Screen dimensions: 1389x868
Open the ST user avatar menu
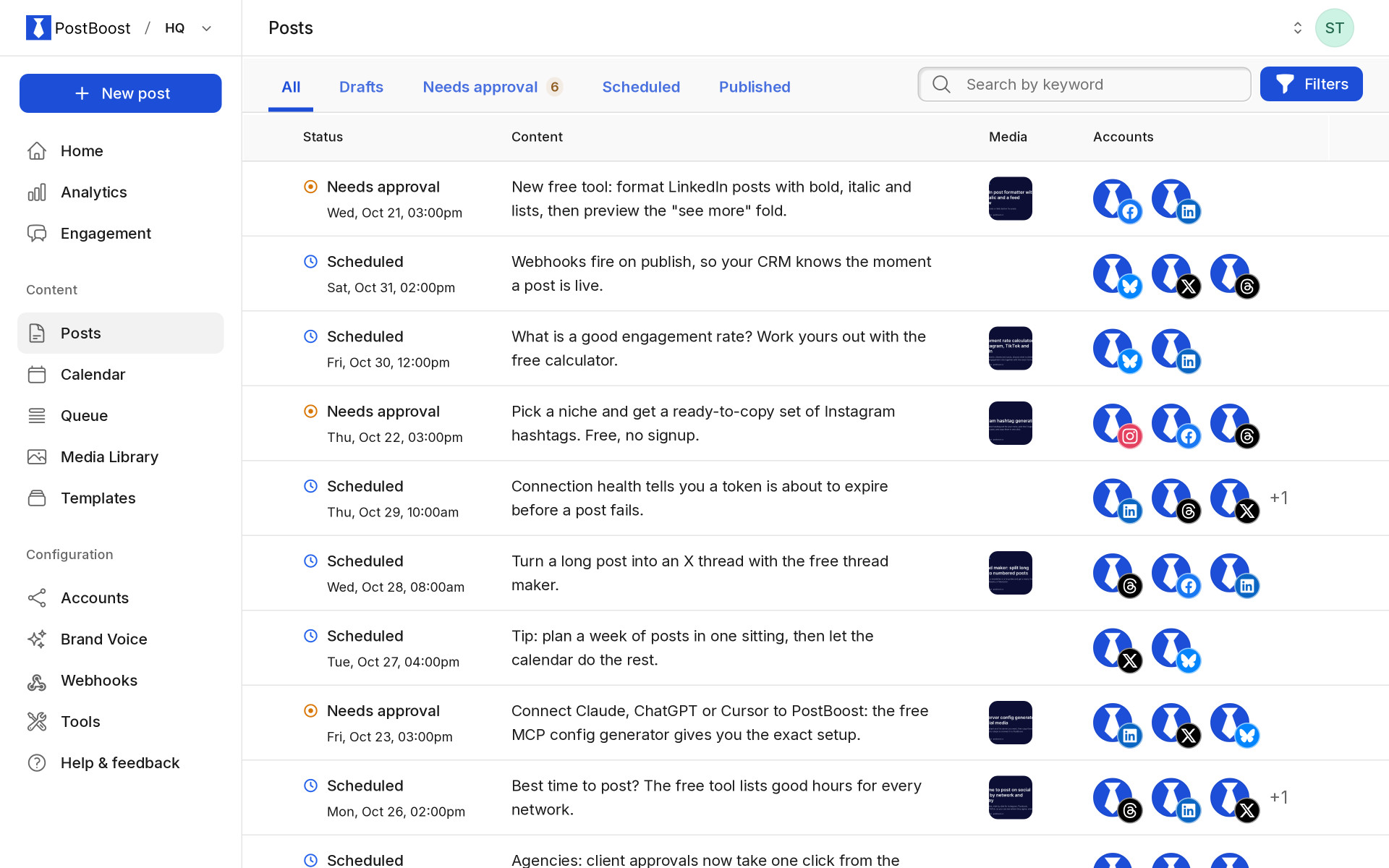(x=1334, y=27)
